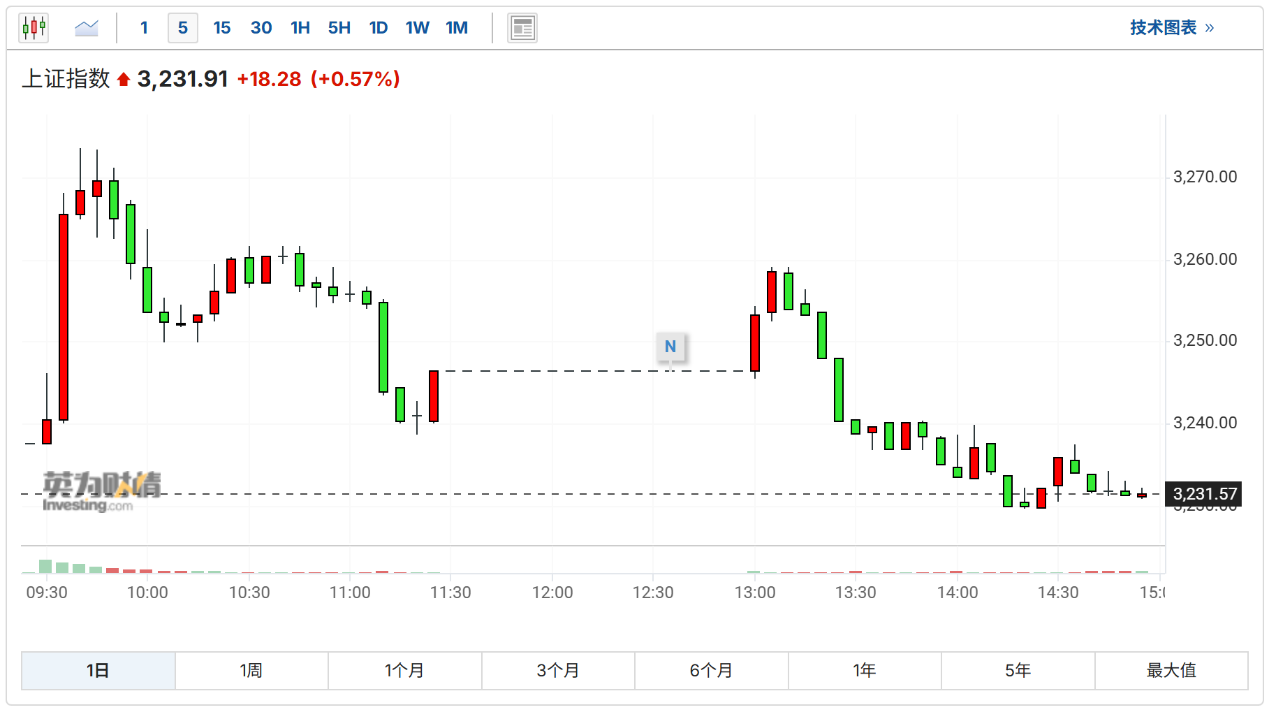Select the 5 minute interval
1269x712 pixels.
point(182,28)
